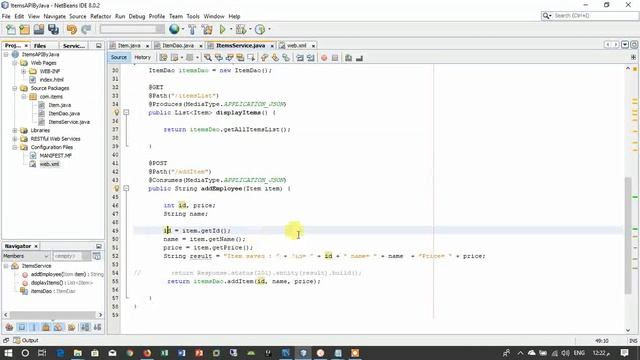Click the Last Edit icon in the editor toolbar
640x360 pixels.
tap(163, 58)
